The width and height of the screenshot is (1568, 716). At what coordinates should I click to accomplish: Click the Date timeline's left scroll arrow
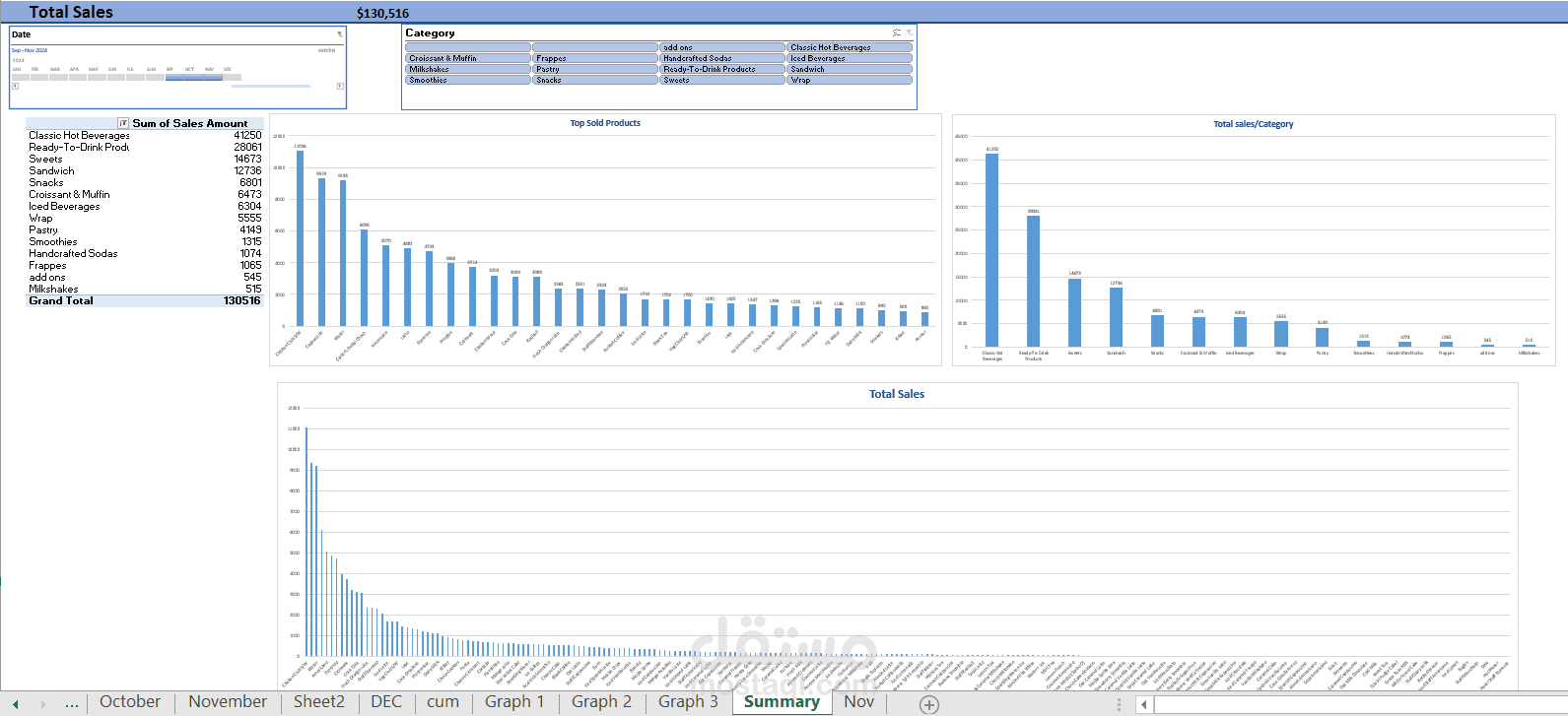(x=15, y=86)
